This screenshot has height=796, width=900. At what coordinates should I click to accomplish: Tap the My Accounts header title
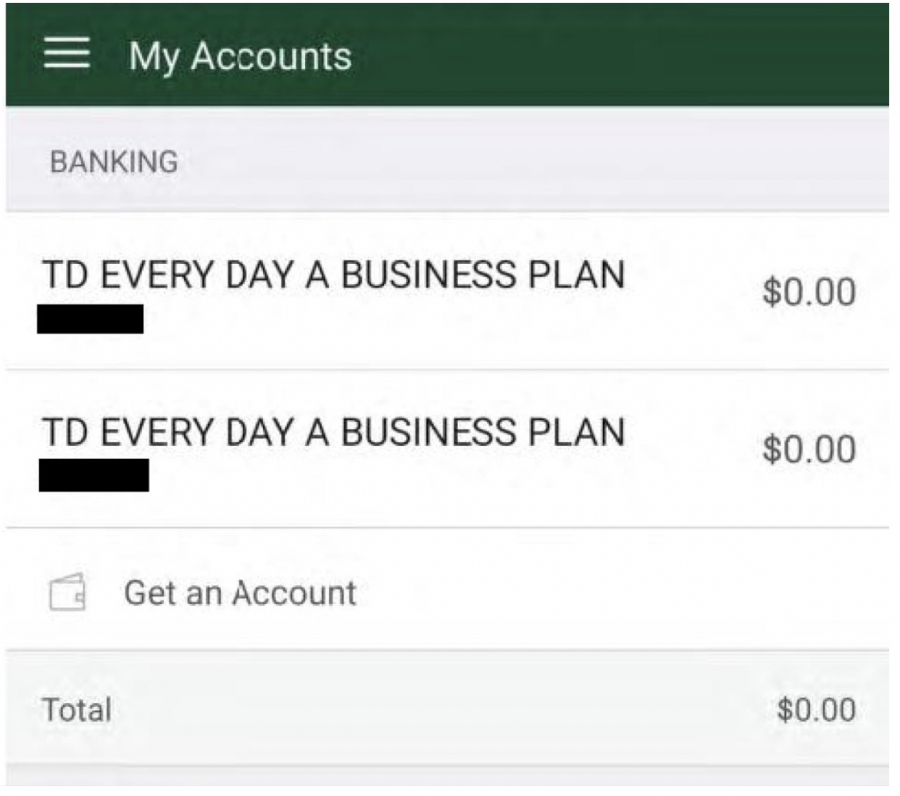[x=240, y=56]
